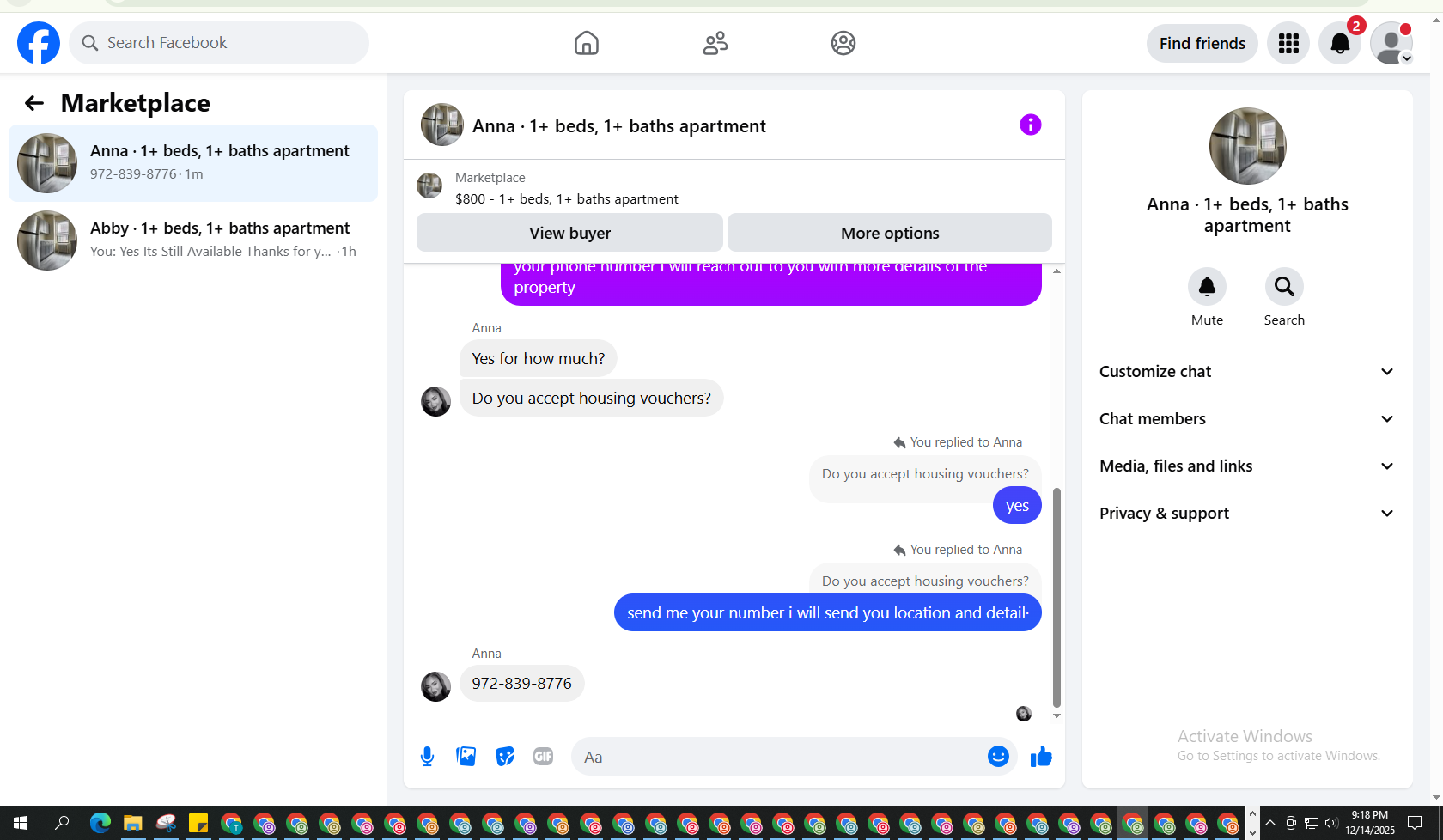Show hidden system tray icons

[1270, 823]
